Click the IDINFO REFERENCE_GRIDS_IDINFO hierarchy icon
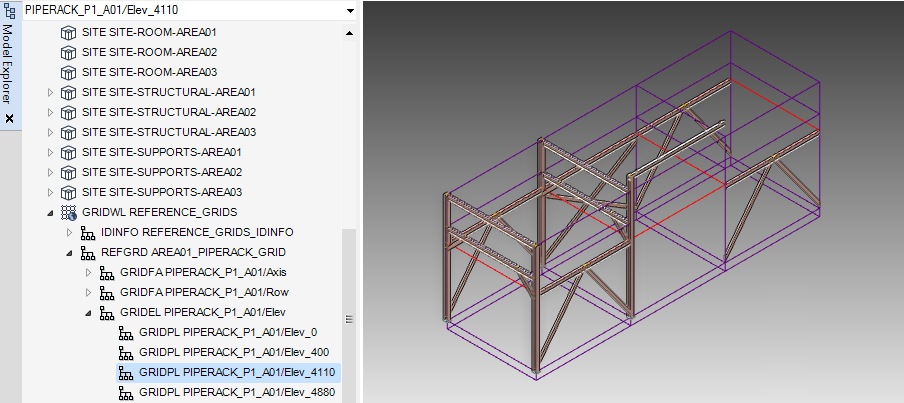 click(88, 232)
